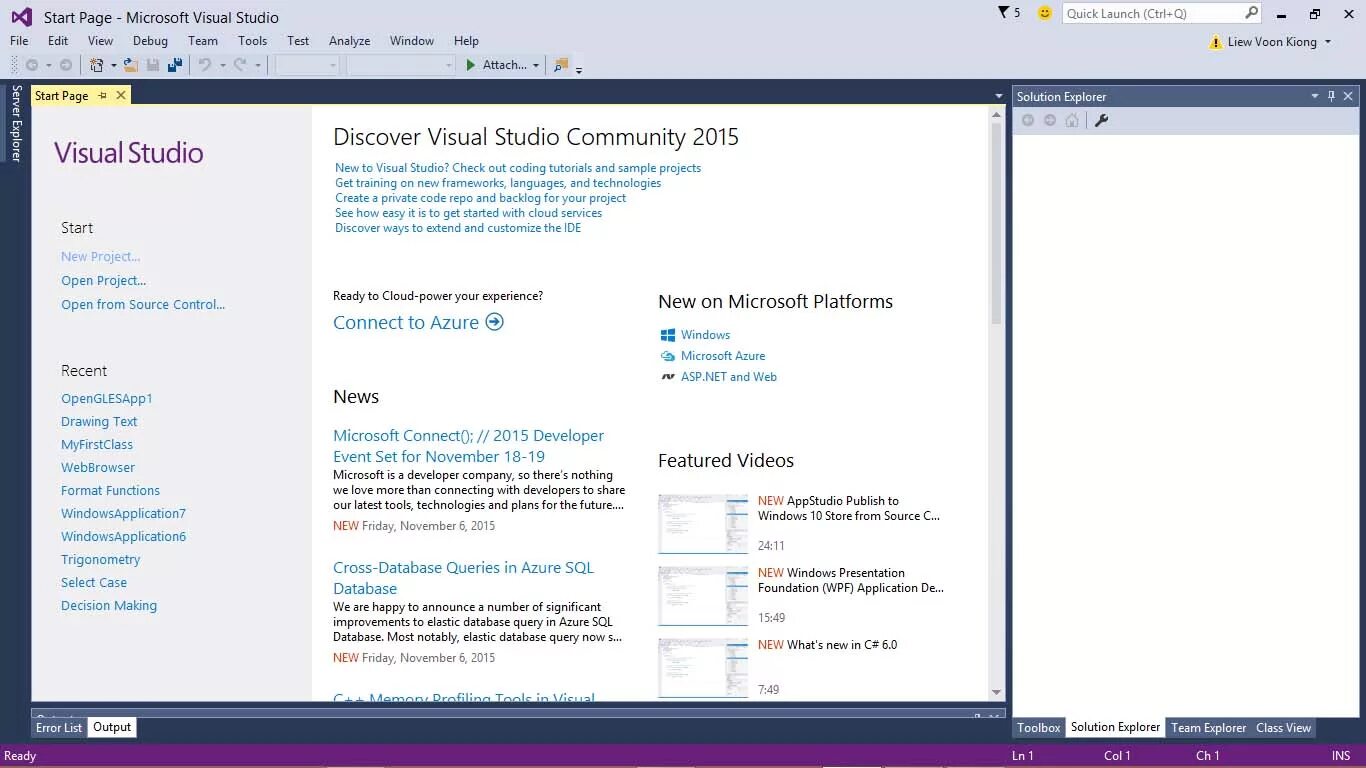Play the What's new in C# 6.0 video thumbnail
1366x768 pixels.
(703, 667)
